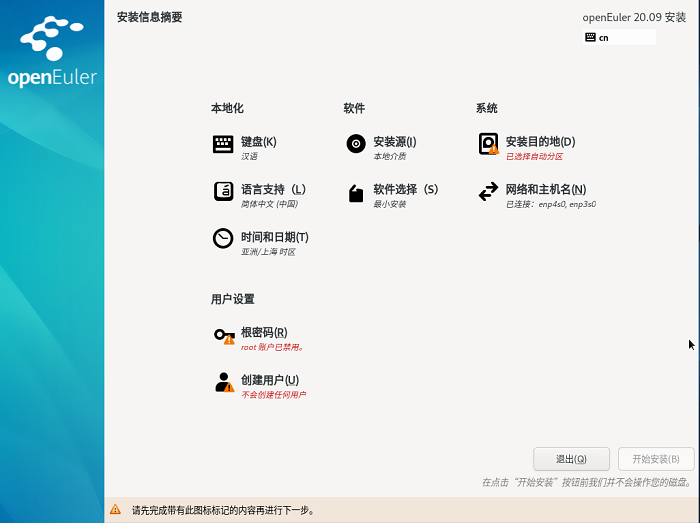Click the arrows icon for 网络和主机名

tap(488, 191)
